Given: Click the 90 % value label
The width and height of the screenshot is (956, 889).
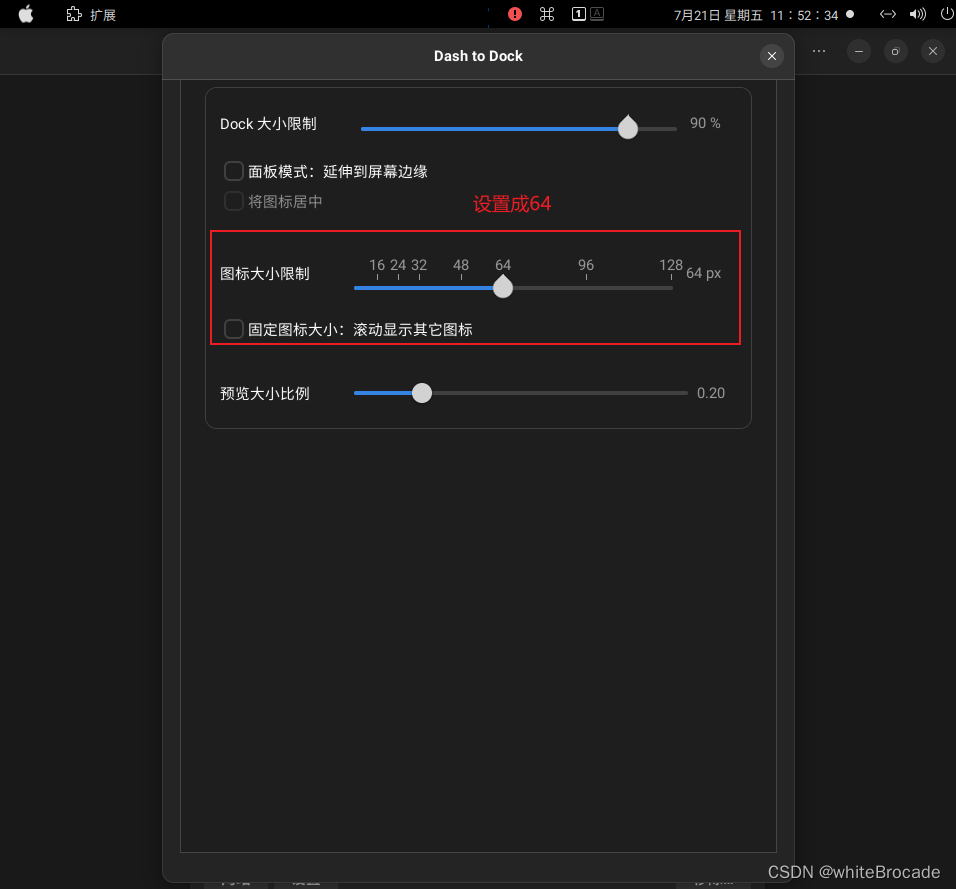Looking at the screenshot, I should [705, 123].
